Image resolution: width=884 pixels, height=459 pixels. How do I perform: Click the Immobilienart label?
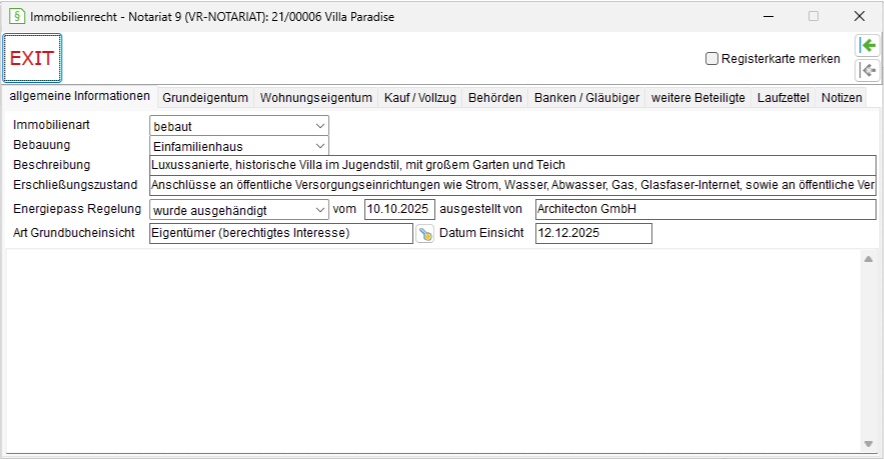(51, 125)
